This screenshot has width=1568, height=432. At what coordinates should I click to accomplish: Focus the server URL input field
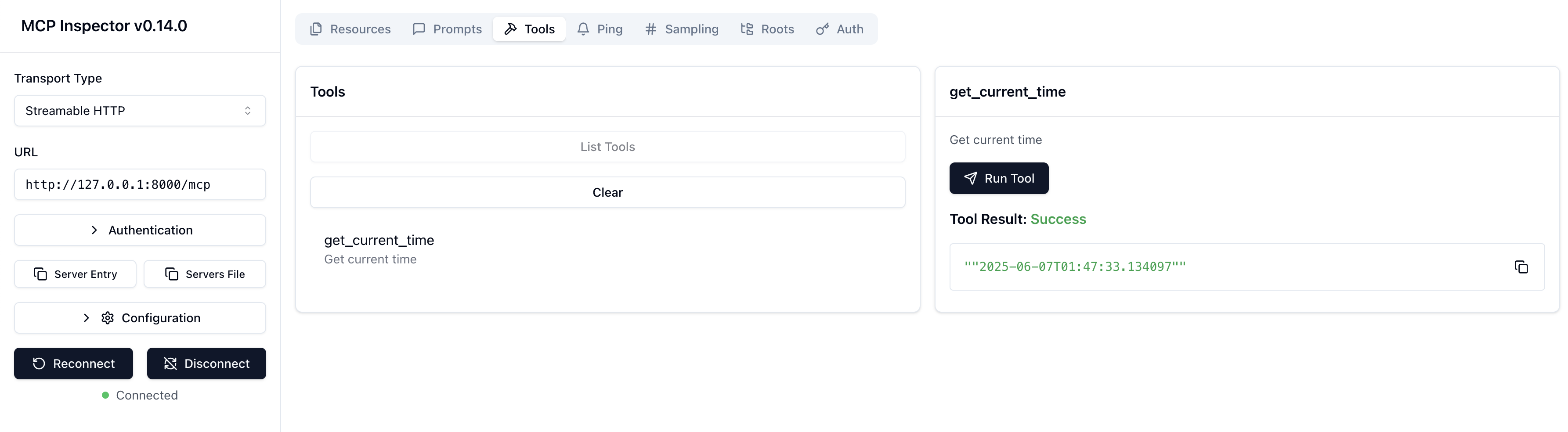(x=139, y=184)
